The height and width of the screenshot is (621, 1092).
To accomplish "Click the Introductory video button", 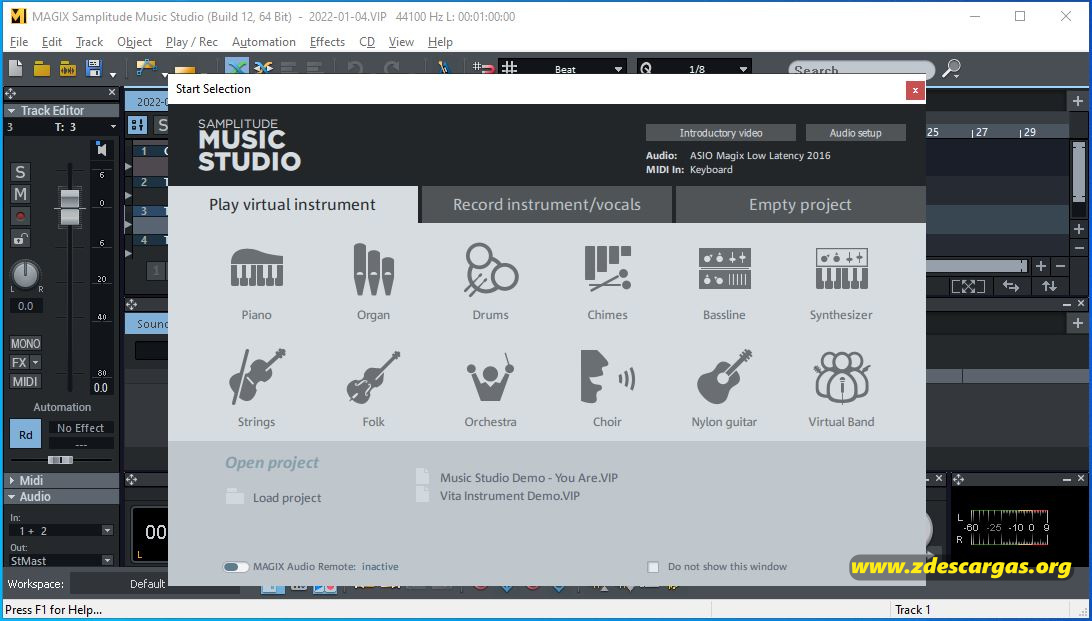I will point(721,133).
